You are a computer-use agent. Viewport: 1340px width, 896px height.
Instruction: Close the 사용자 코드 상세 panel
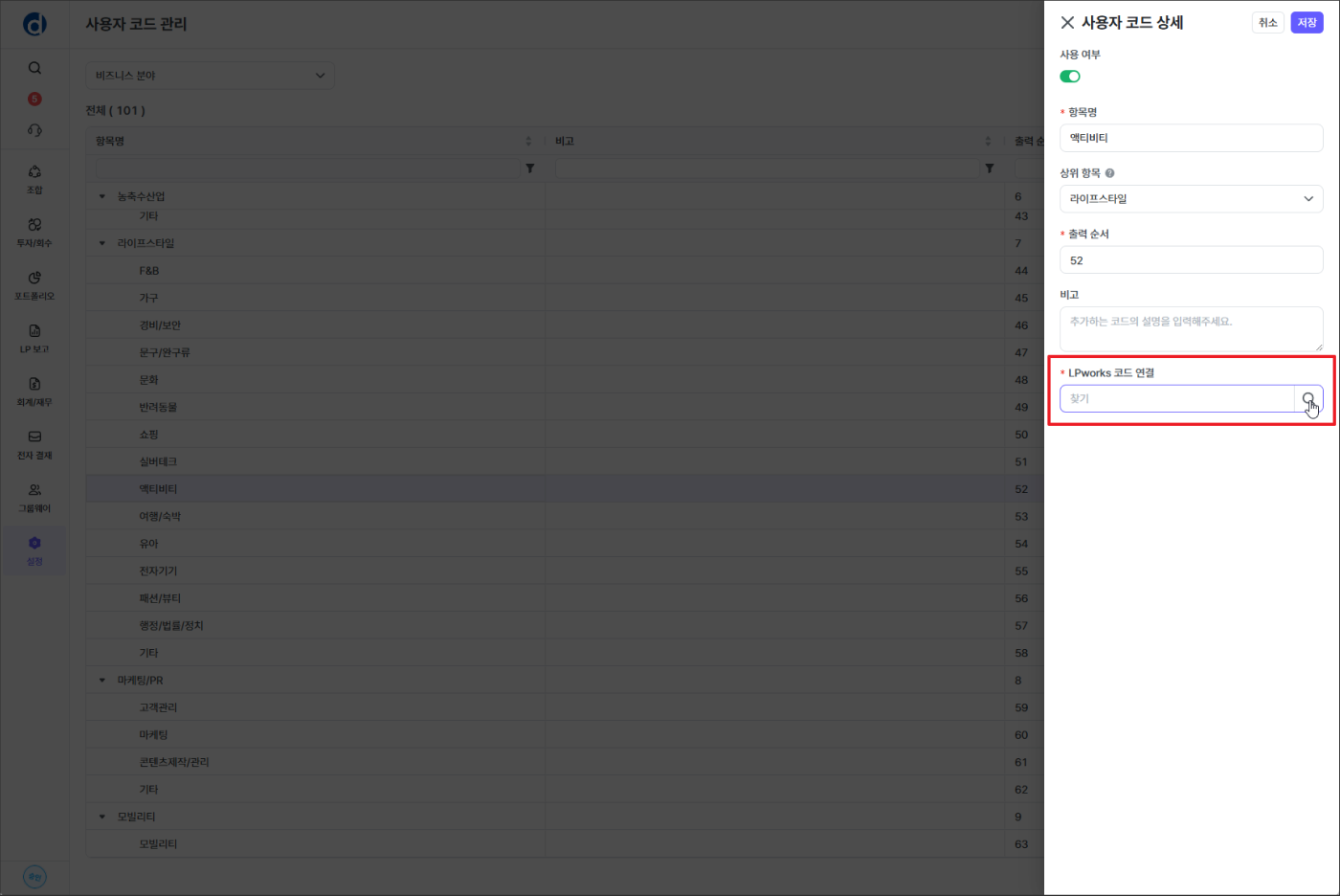(1067, 23)
